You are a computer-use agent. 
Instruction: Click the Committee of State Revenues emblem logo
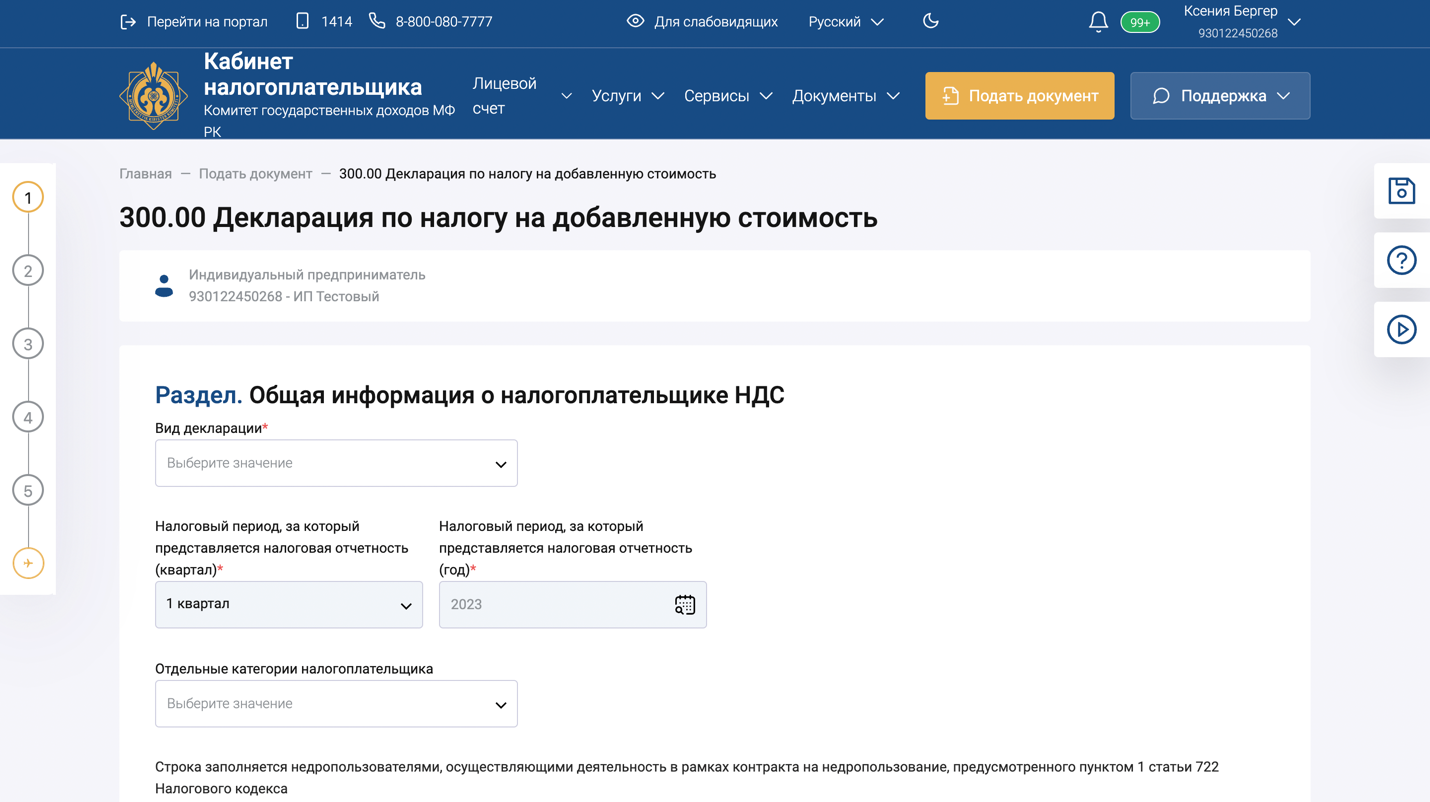[x=153, y=93]
